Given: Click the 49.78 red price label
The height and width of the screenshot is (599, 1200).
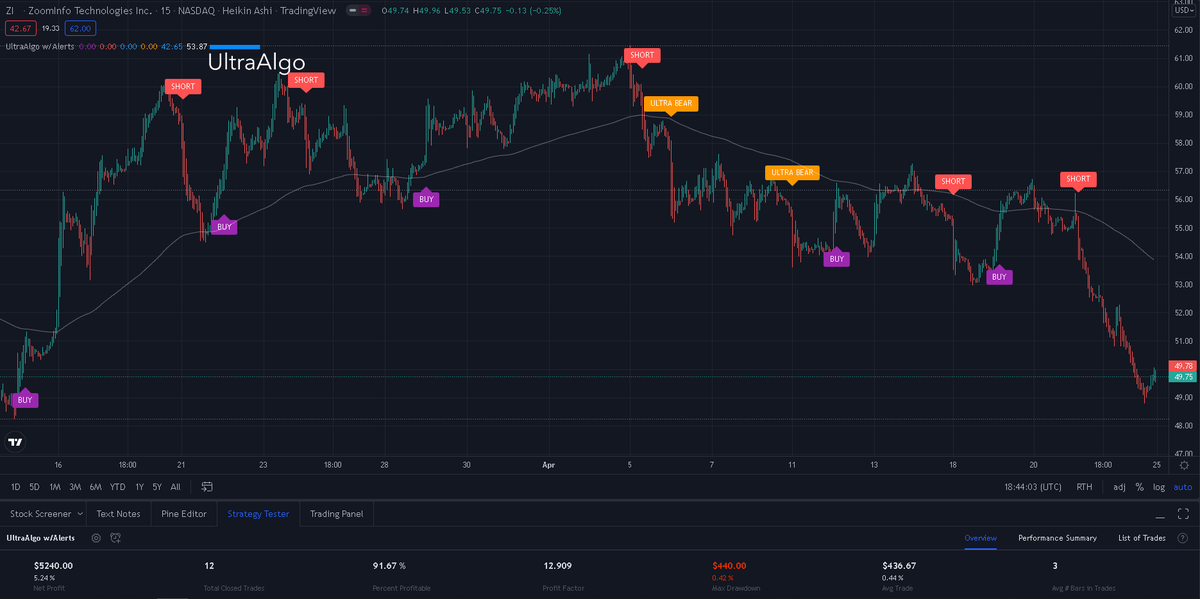Looking at the screenshot, I should coord(1184,366).
